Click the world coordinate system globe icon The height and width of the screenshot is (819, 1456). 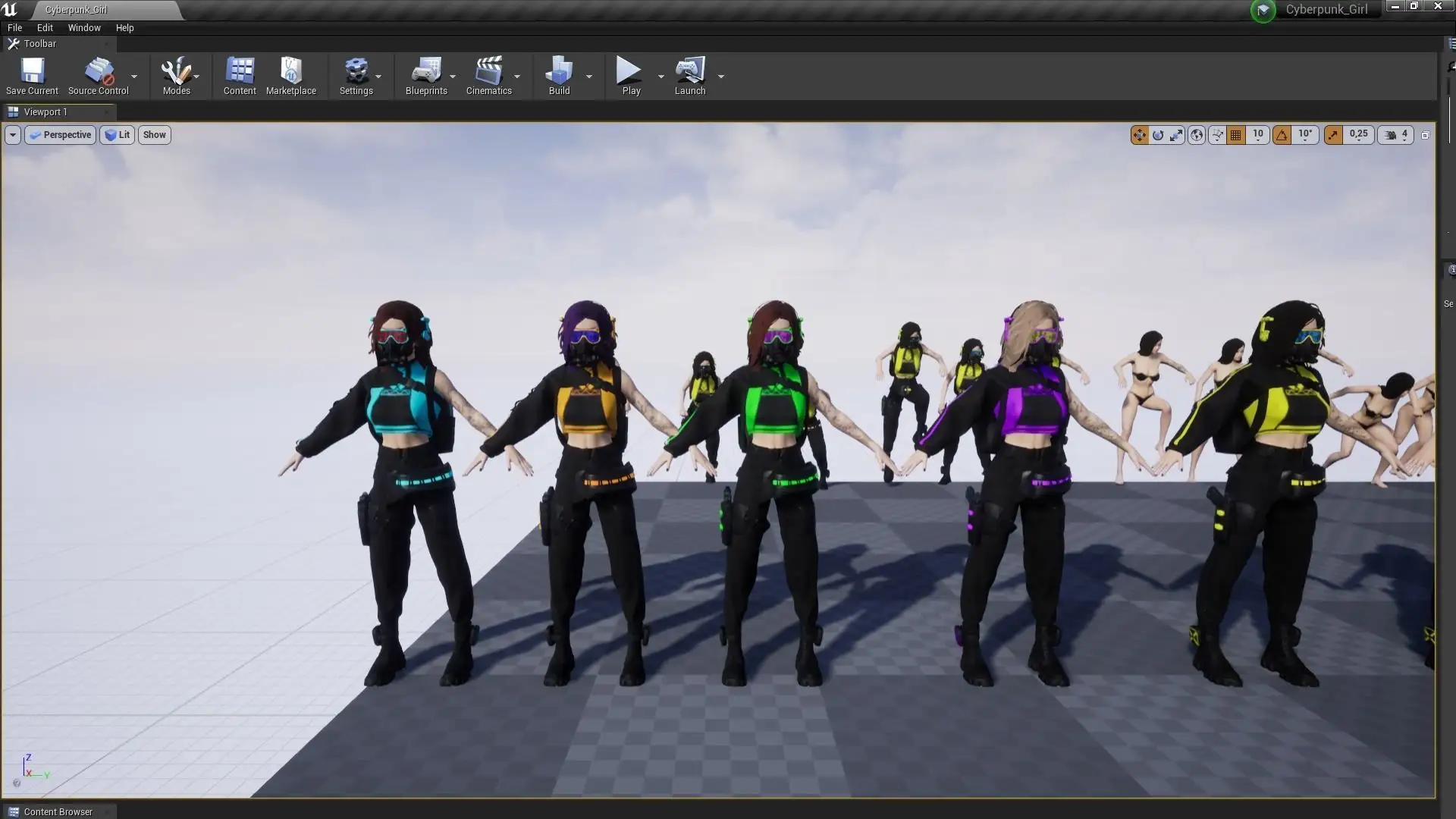(1197, 135)
